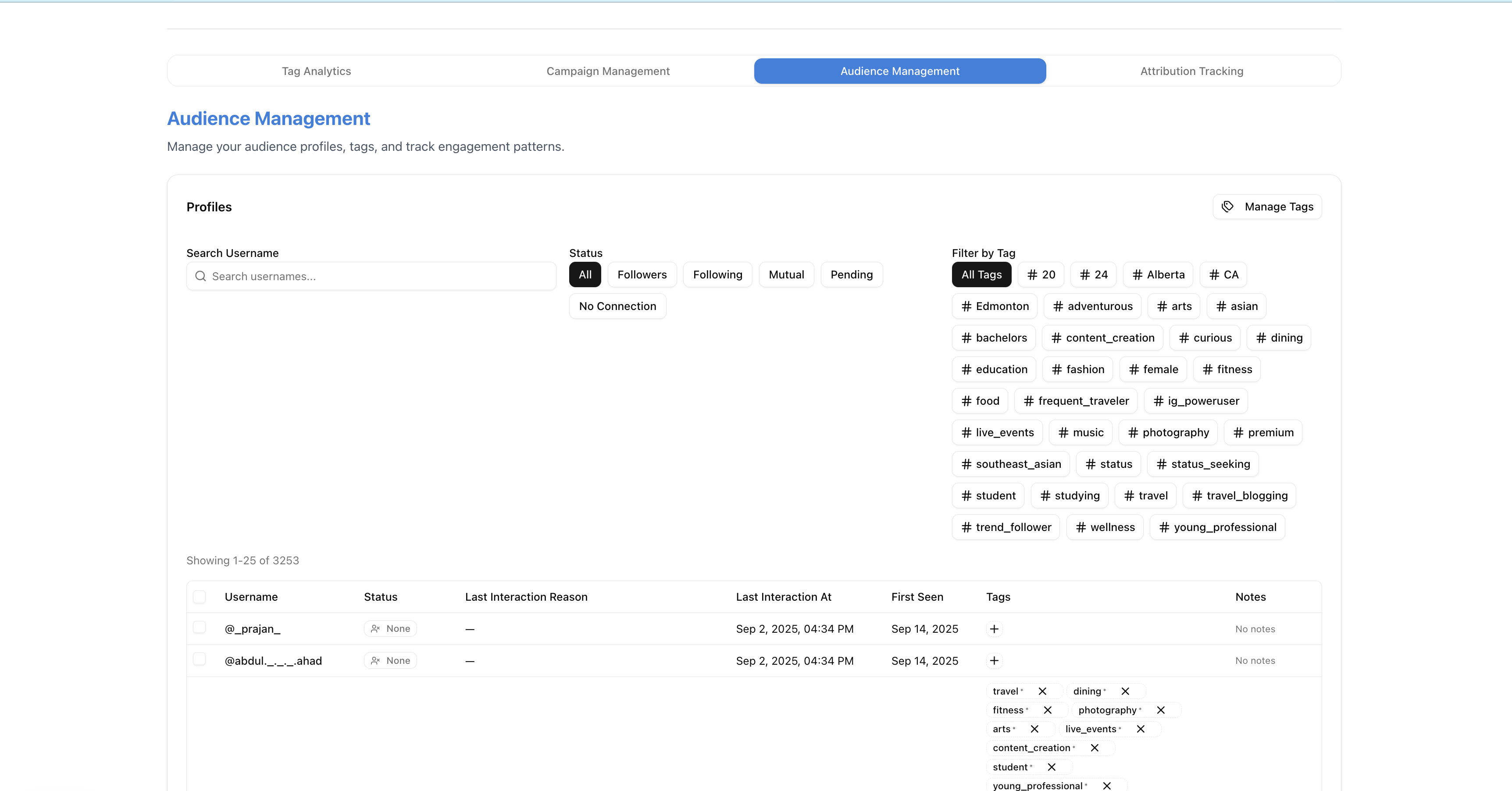This screenshot has height=791, width=1512.
Task: Remove the travel tag with its X
Action: click(x=1042, y=691)
